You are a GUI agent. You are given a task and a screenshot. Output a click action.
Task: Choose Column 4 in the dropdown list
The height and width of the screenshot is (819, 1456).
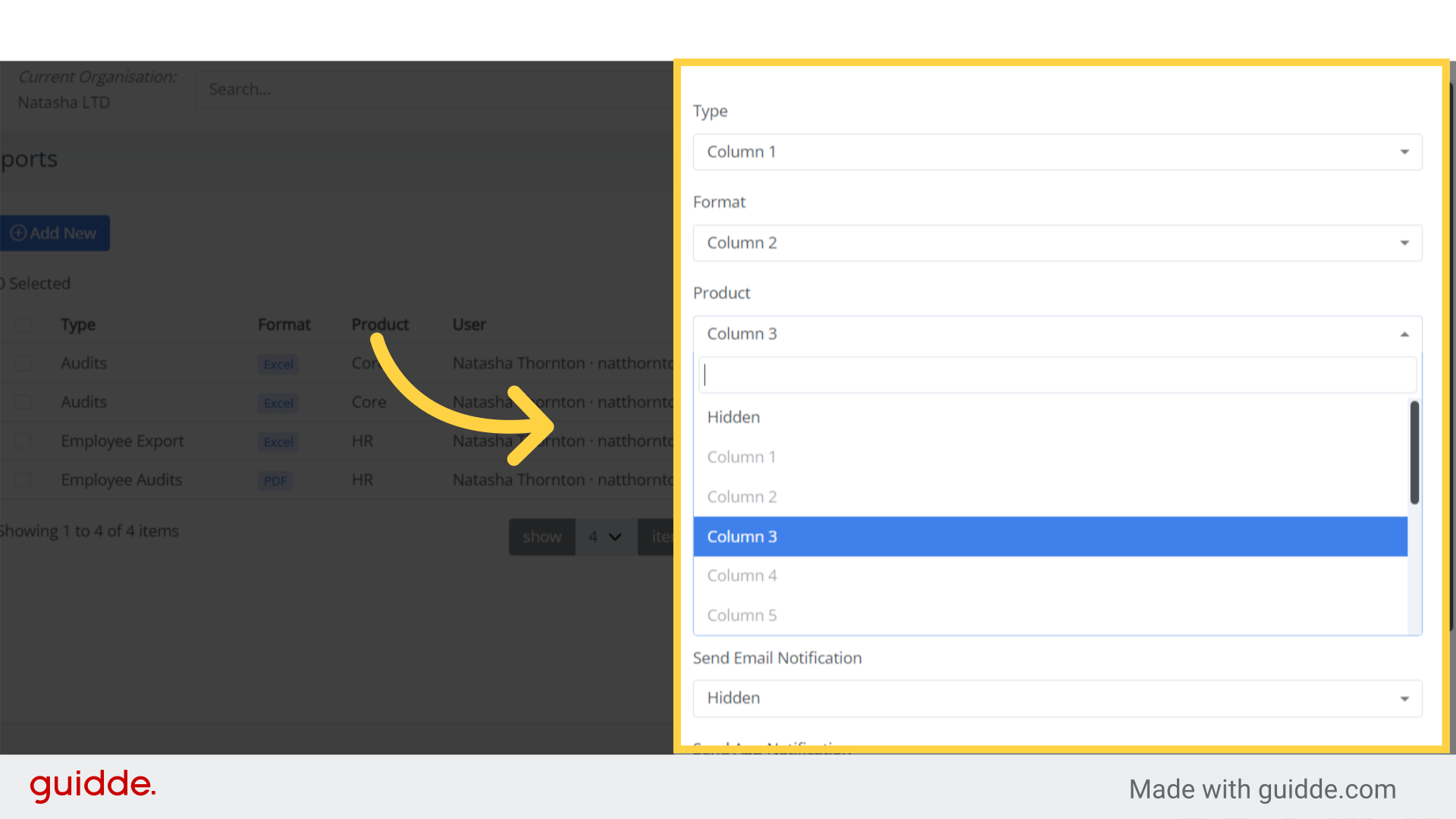click(1050, 576)
